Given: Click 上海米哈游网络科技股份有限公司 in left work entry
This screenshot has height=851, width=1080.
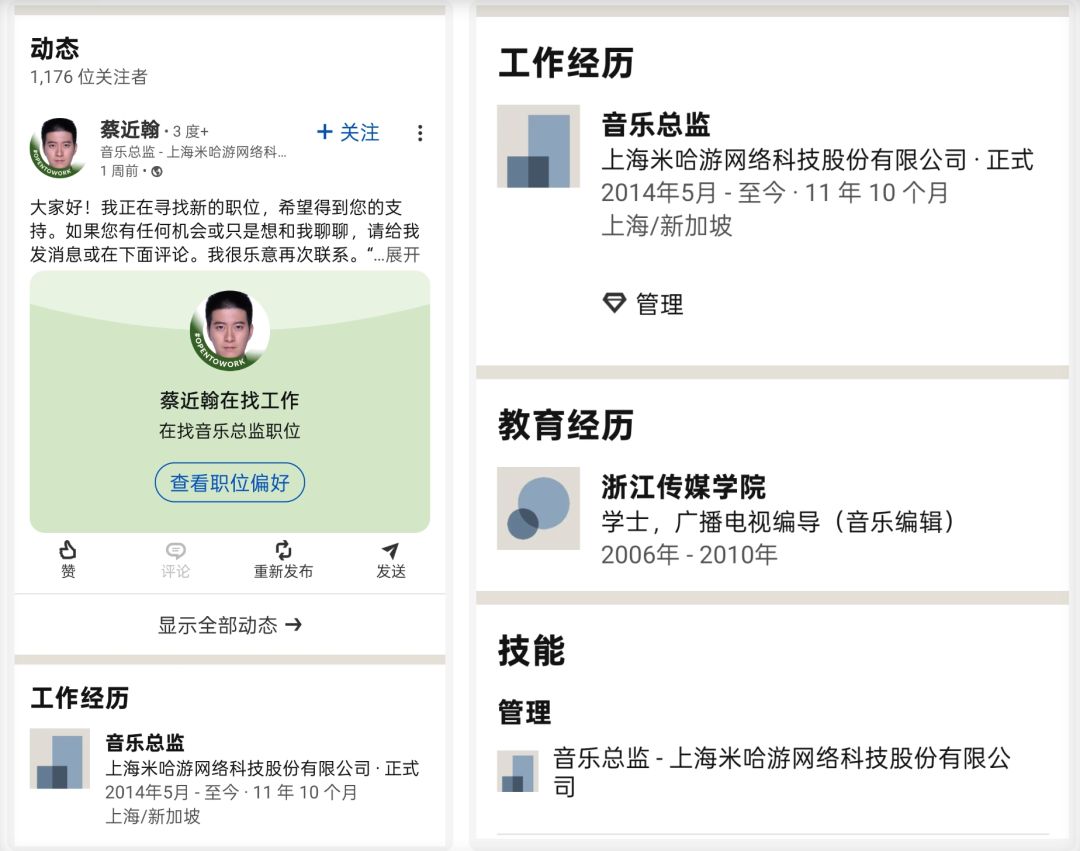Looking at the screenshot, I should click(x=238, y=768).
